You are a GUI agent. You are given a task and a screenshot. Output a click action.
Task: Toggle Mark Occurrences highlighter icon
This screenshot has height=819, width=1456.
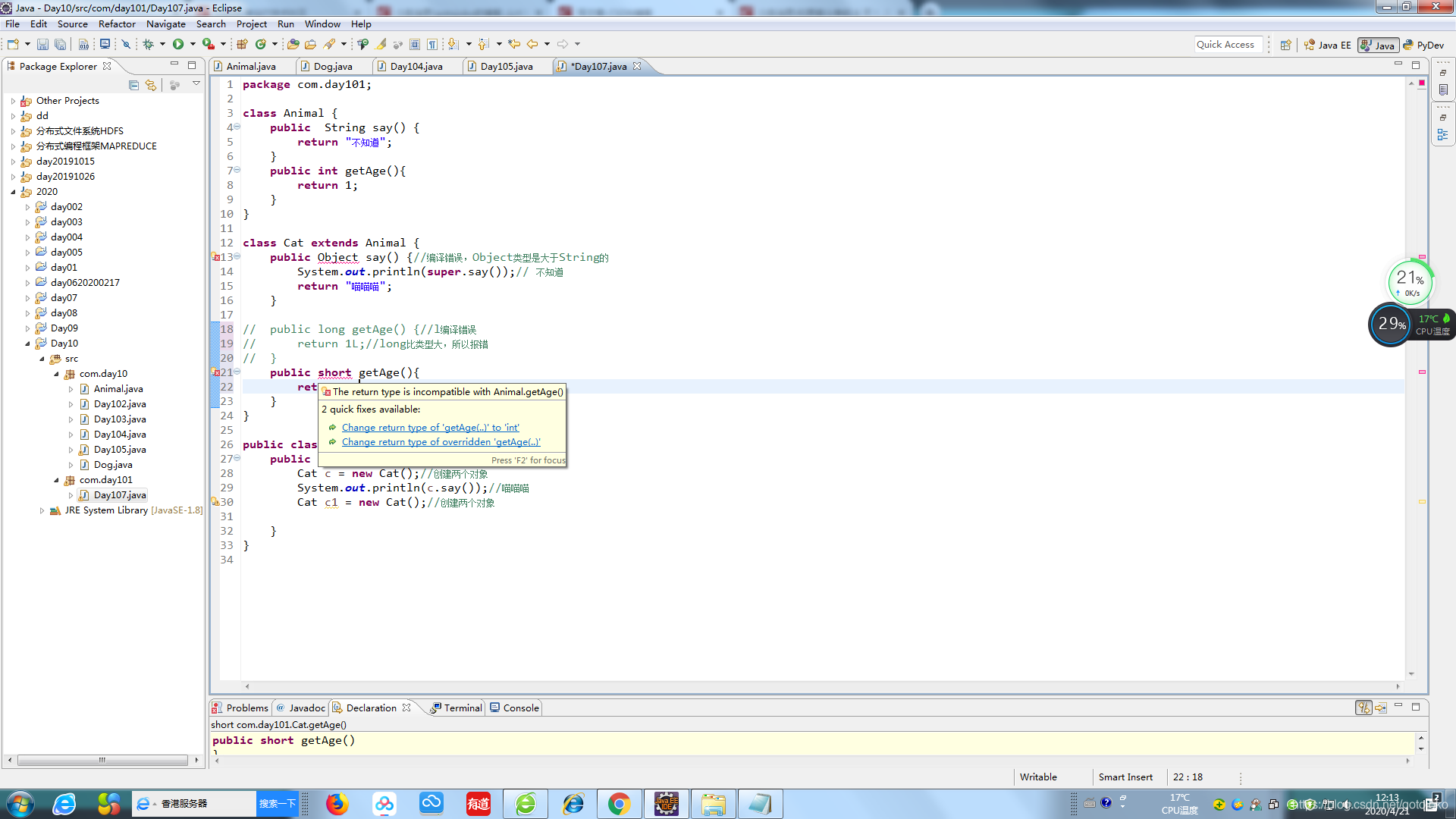click(381, 45)
